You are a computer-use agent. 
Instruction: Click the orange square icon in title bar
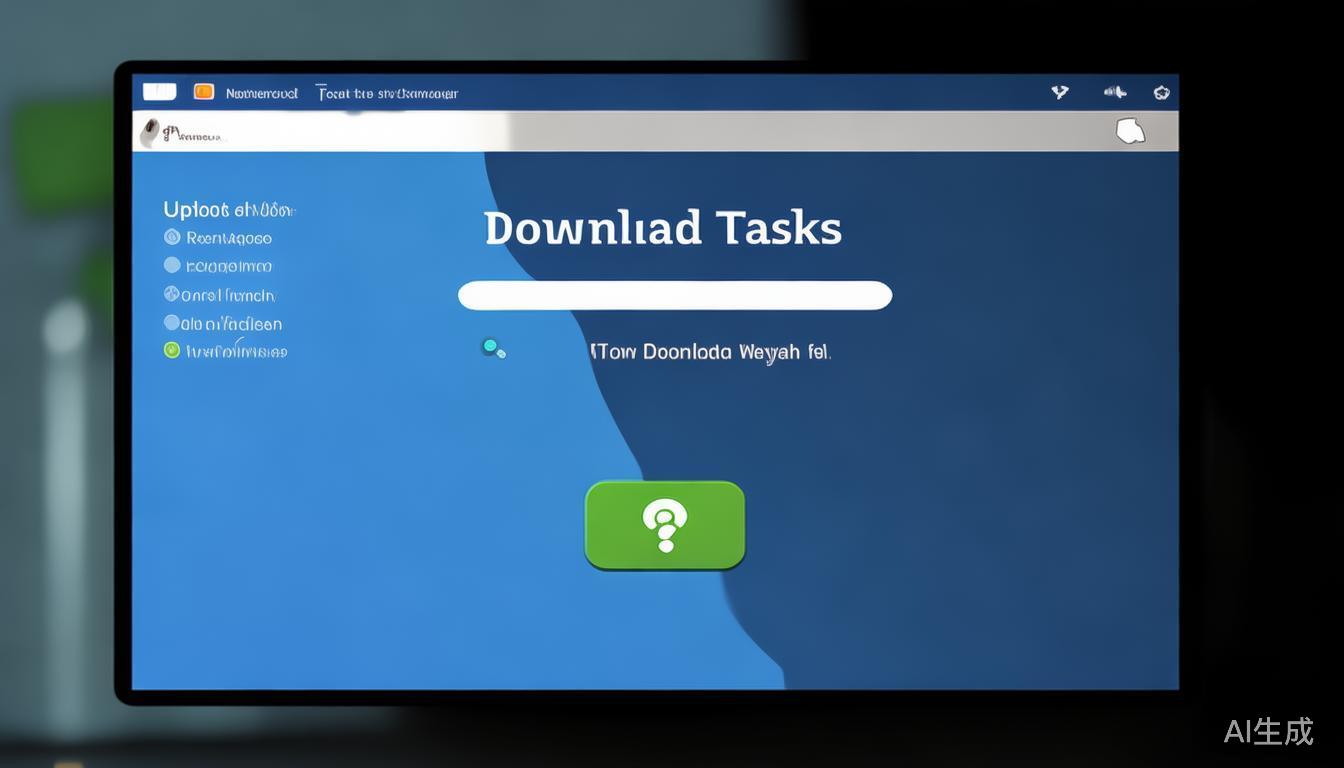204,92
